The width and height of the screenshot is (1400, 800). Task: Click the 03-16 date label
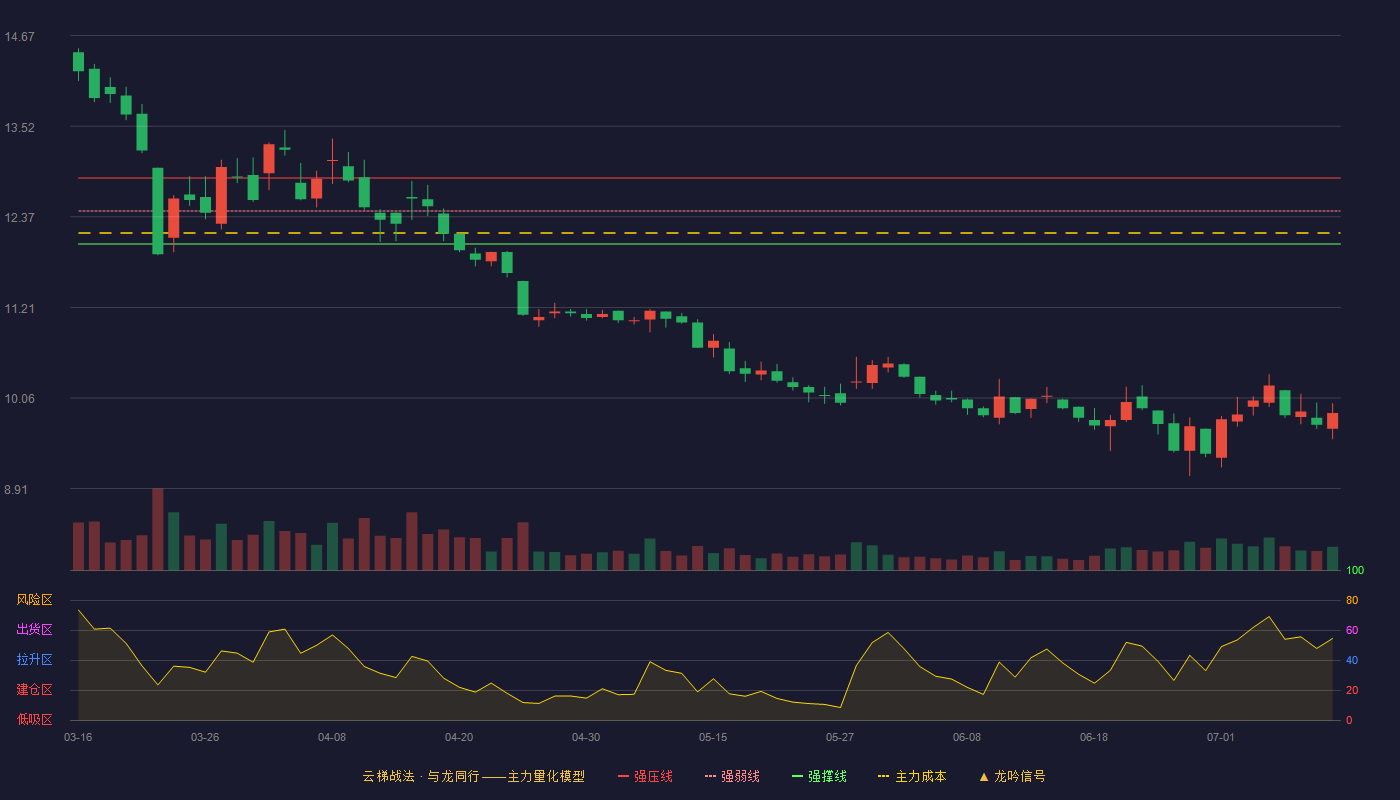point(78,737)
